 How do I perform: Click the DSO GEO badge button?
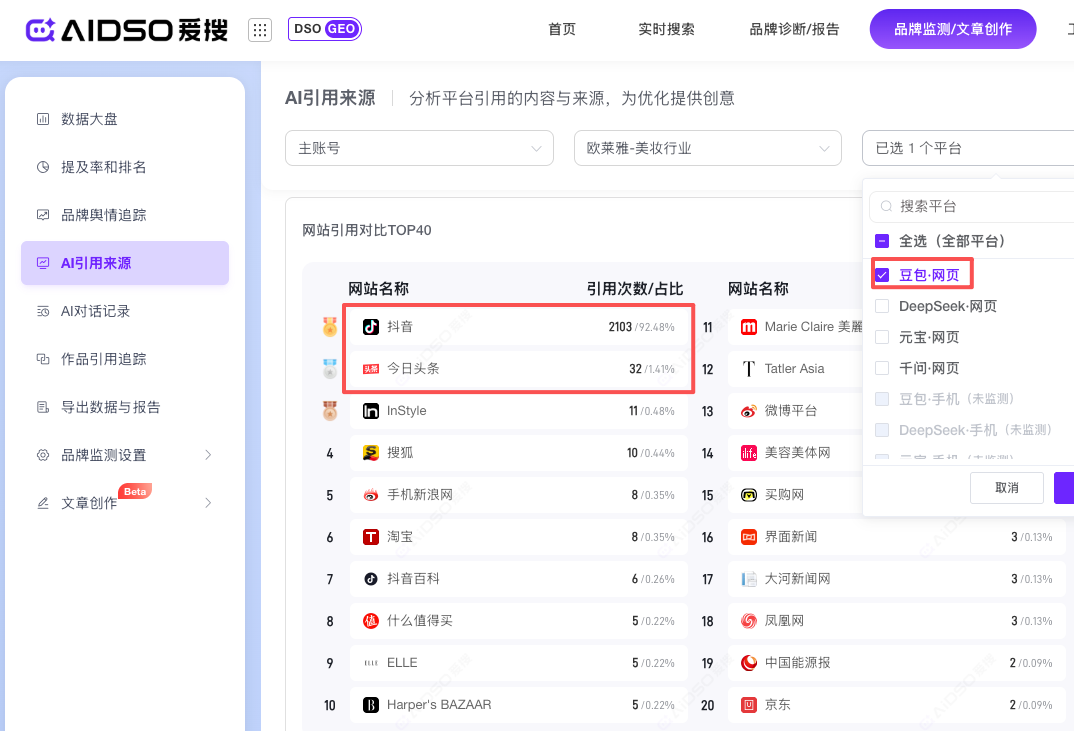tap(325, 29)
